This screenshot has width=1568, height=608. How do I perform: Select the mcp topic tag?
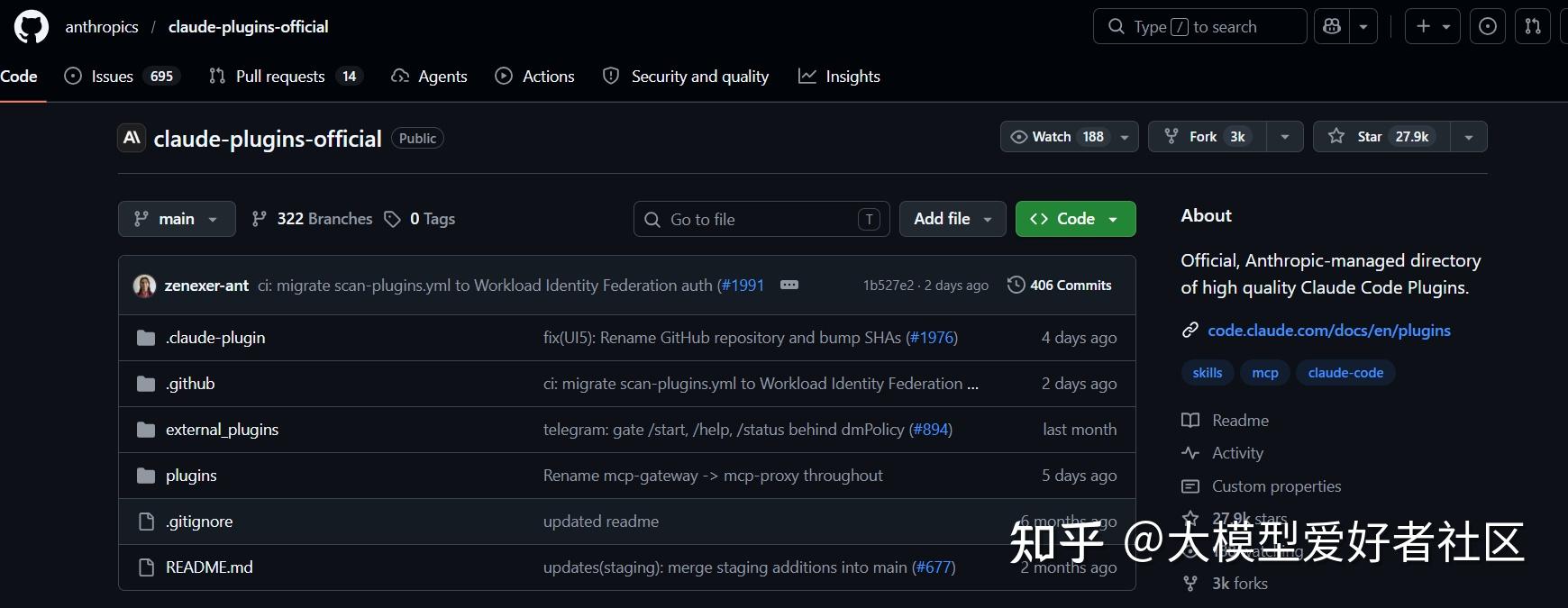[x=1265, y=373]
